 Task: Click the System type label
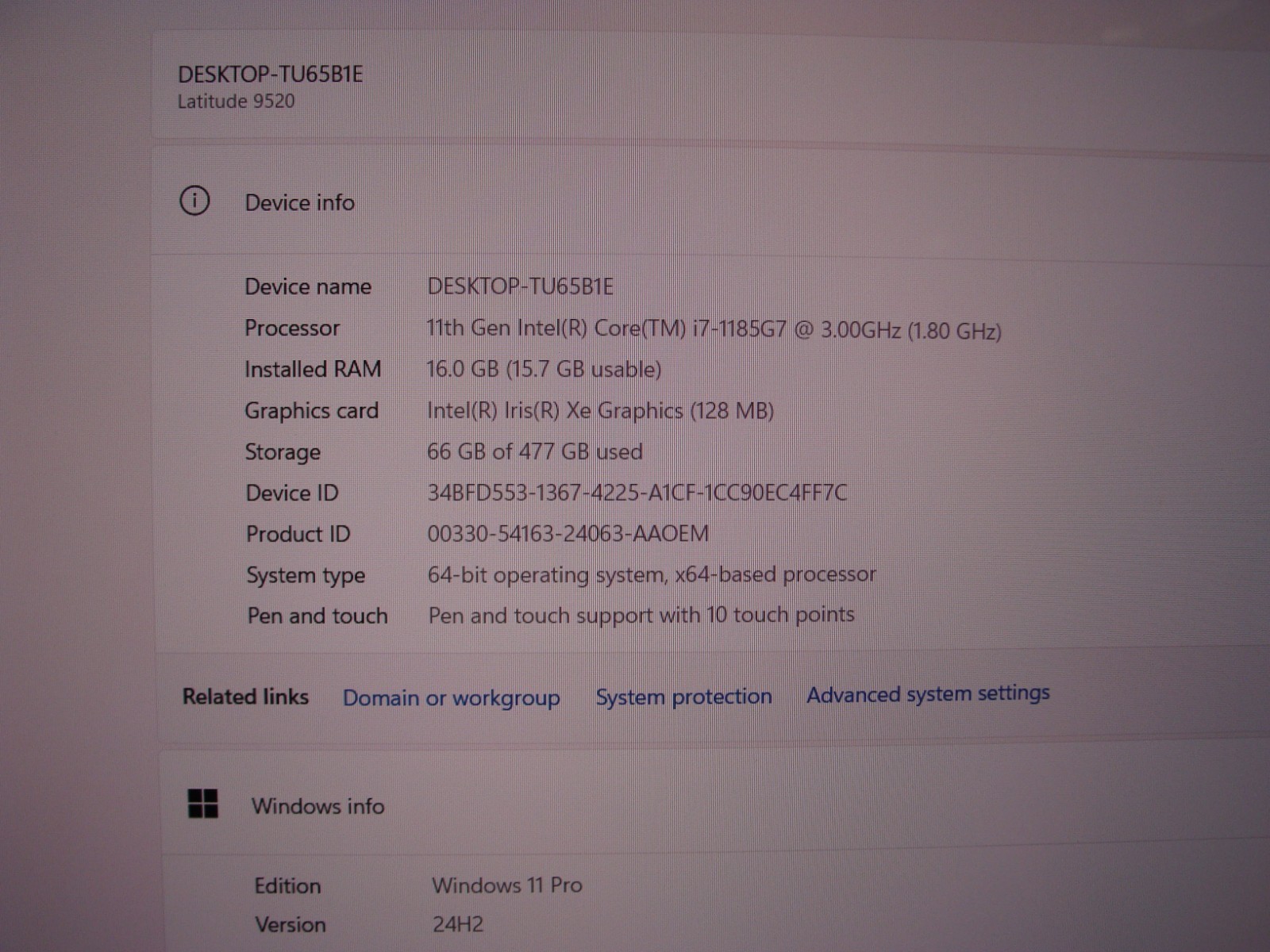click(x=306, y=575)
